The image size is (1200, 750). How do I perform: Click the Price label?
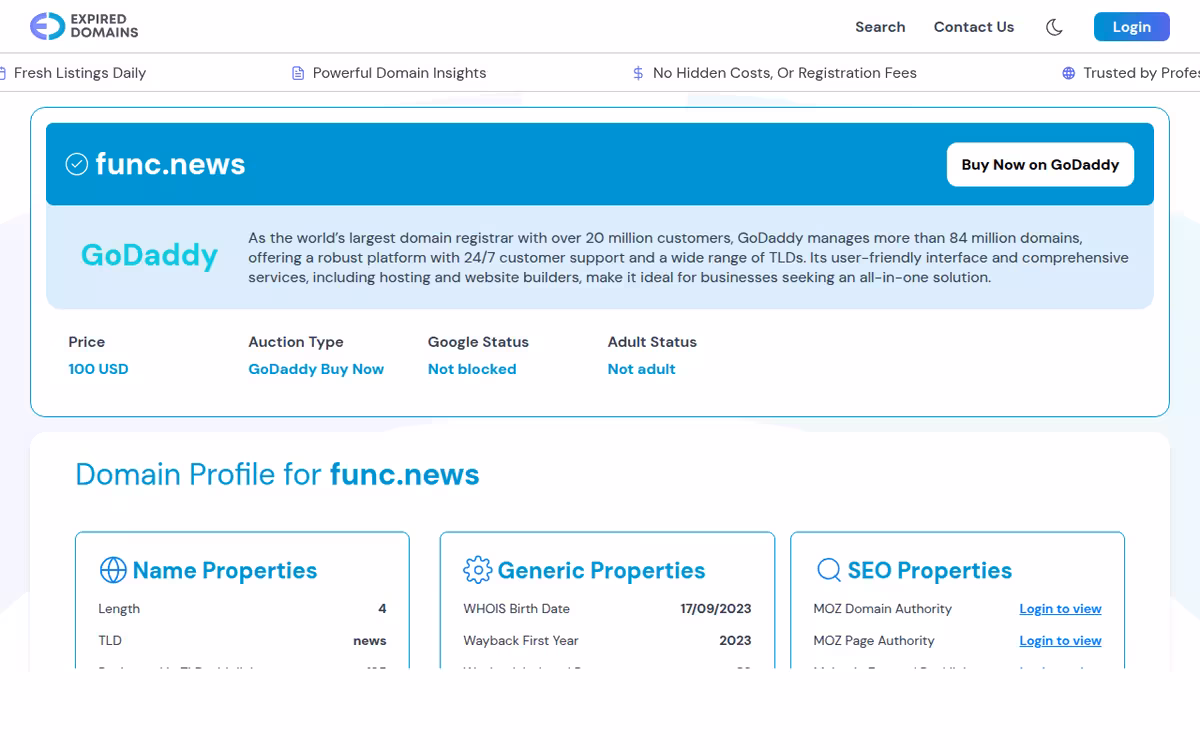(86, 342)
